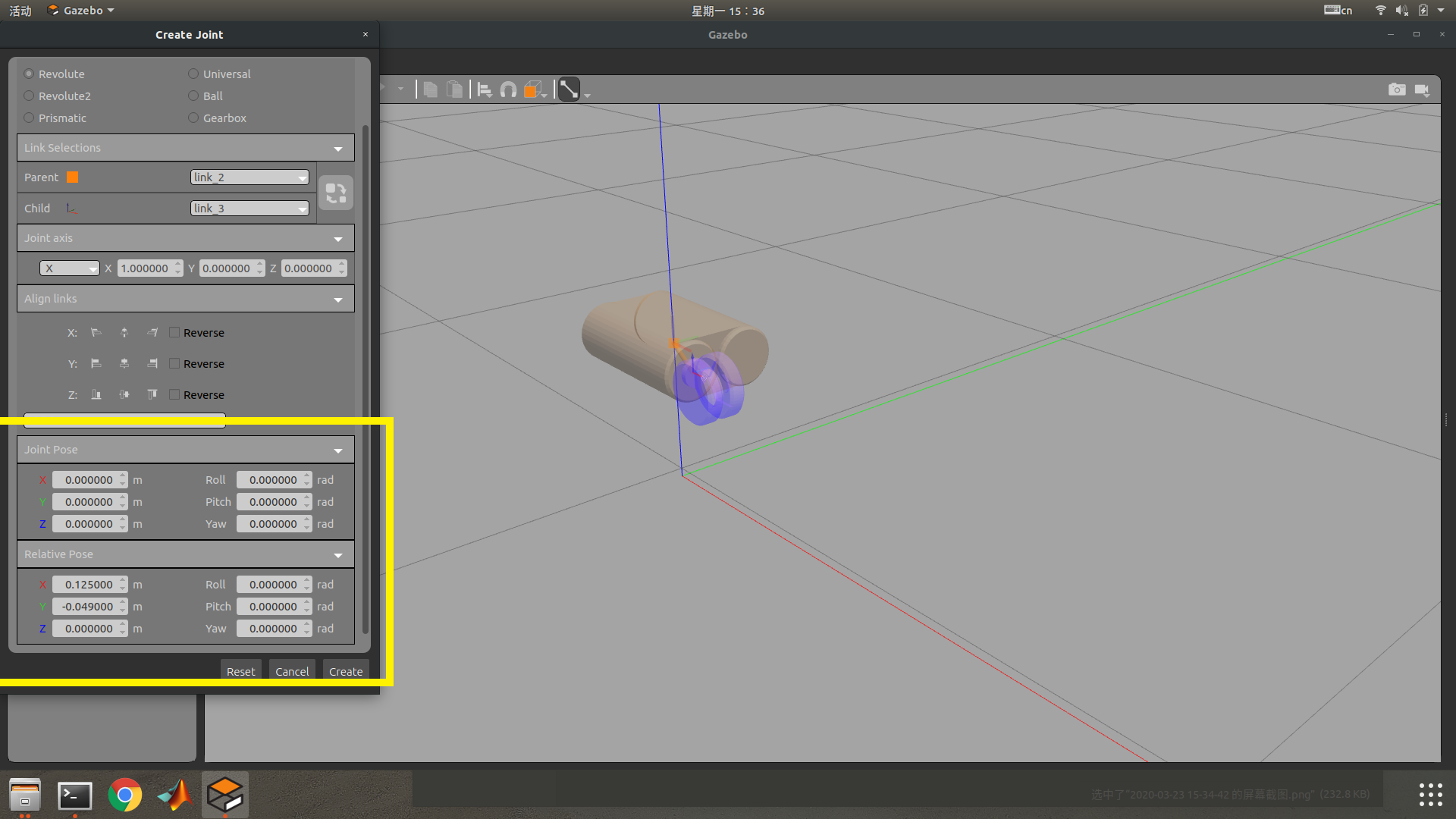Click the Reset button
The height and width of the screenshot is (819, 1456).
pos(240,672)
